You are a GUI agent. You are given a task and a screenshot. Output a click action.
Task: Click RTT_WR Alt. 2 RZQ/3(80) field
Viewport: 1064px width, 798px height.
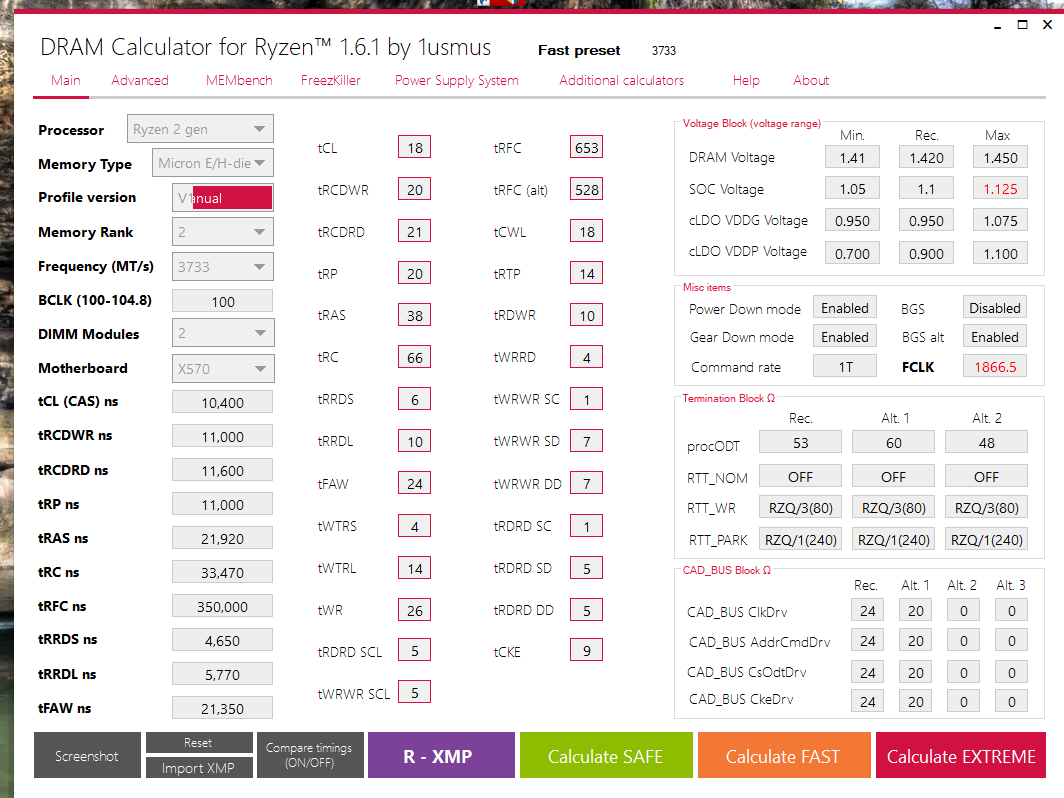point(986,508)
